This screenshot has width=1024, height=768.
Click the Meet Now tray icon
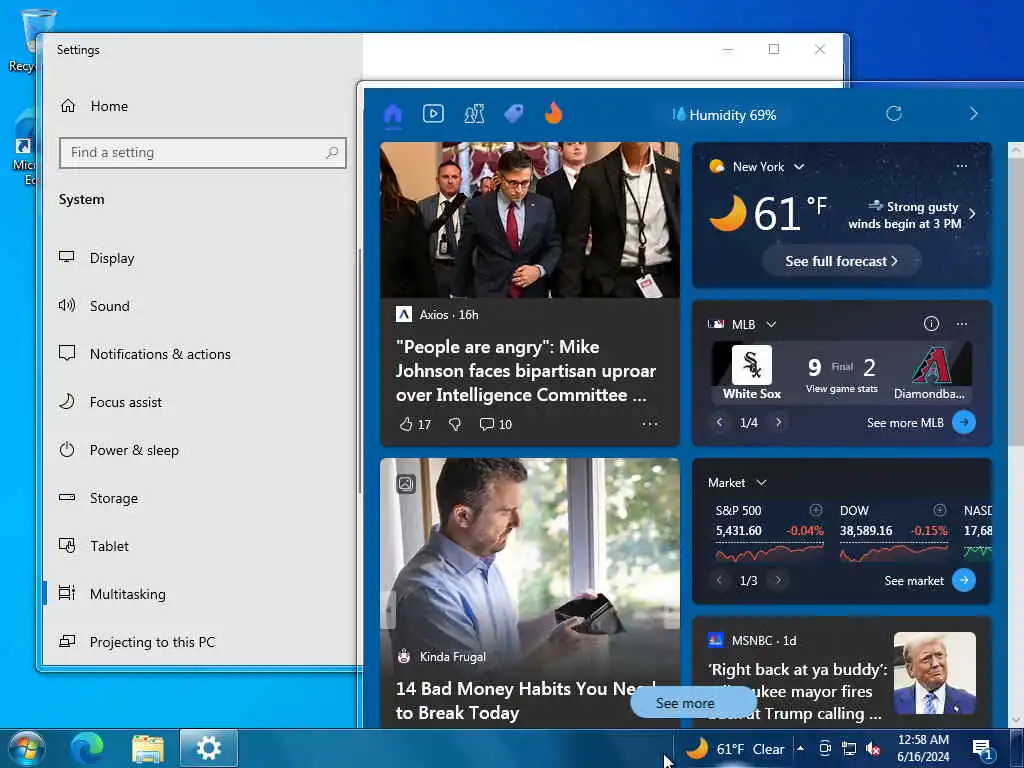pyautogui.click(x=825, y=748)
